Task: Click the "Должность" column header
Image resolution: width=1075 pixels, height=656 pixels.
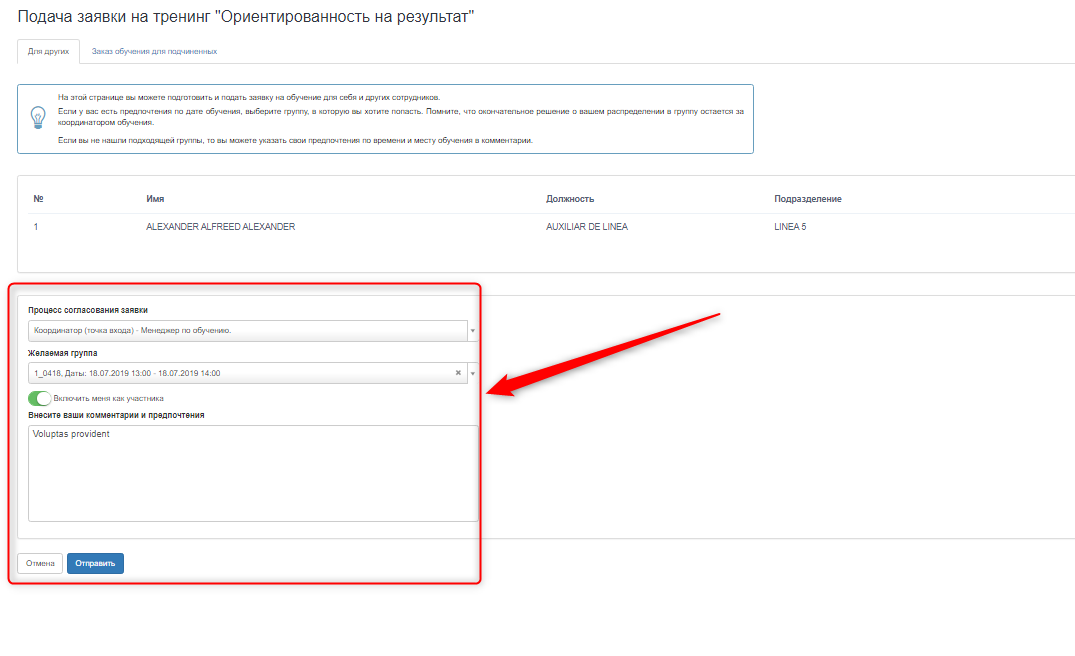Action: click(x=570, y=199)
